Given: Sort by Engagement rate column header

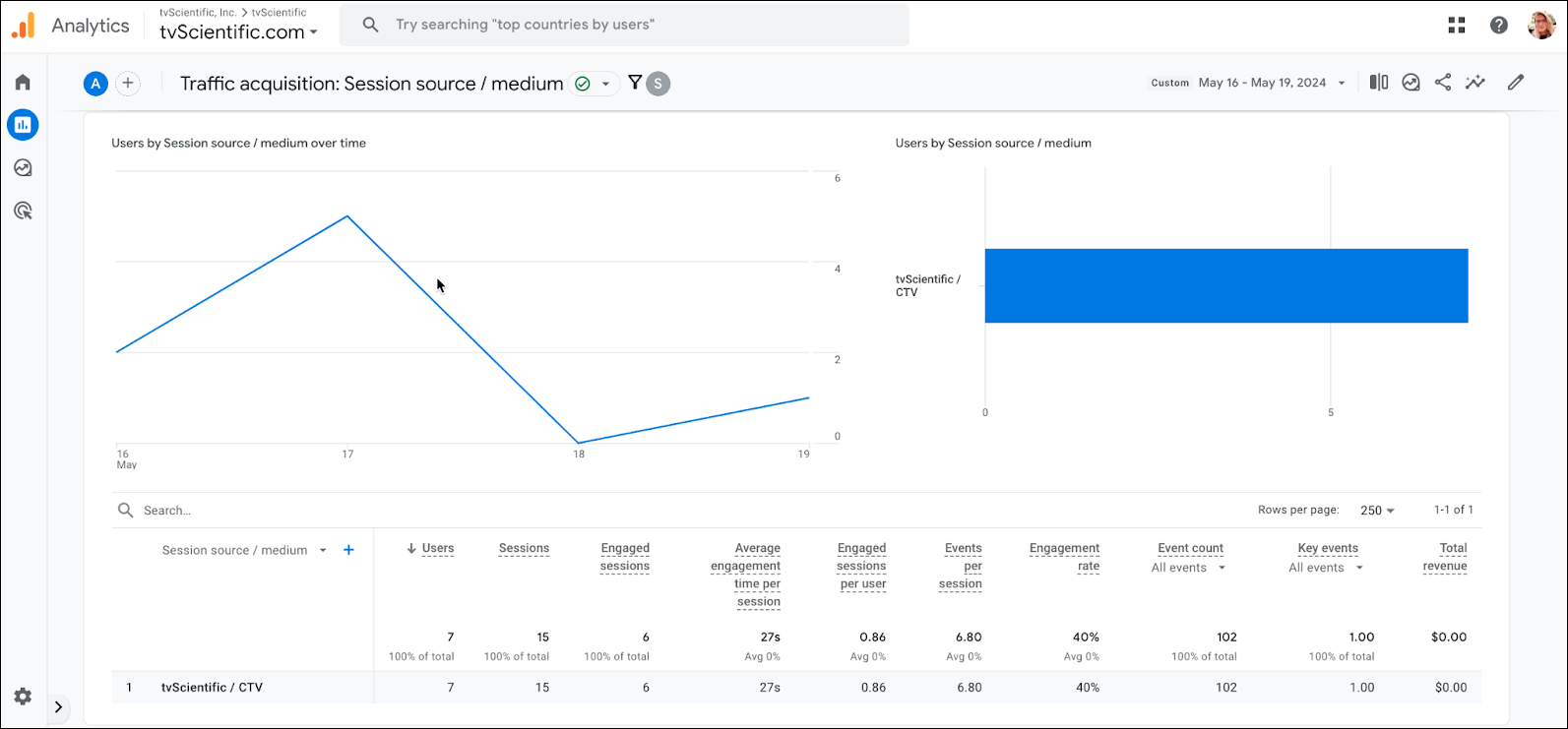Looking at the screenshot, I should (x=1064, y=557).
